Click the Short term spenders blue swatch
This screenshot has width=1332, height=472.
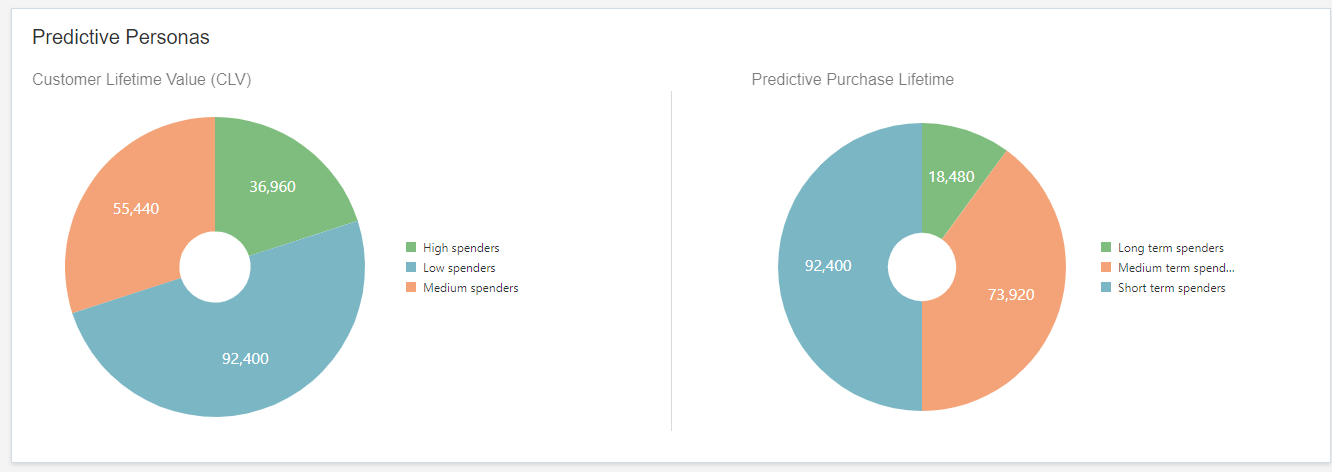(x=1106, y=288)
